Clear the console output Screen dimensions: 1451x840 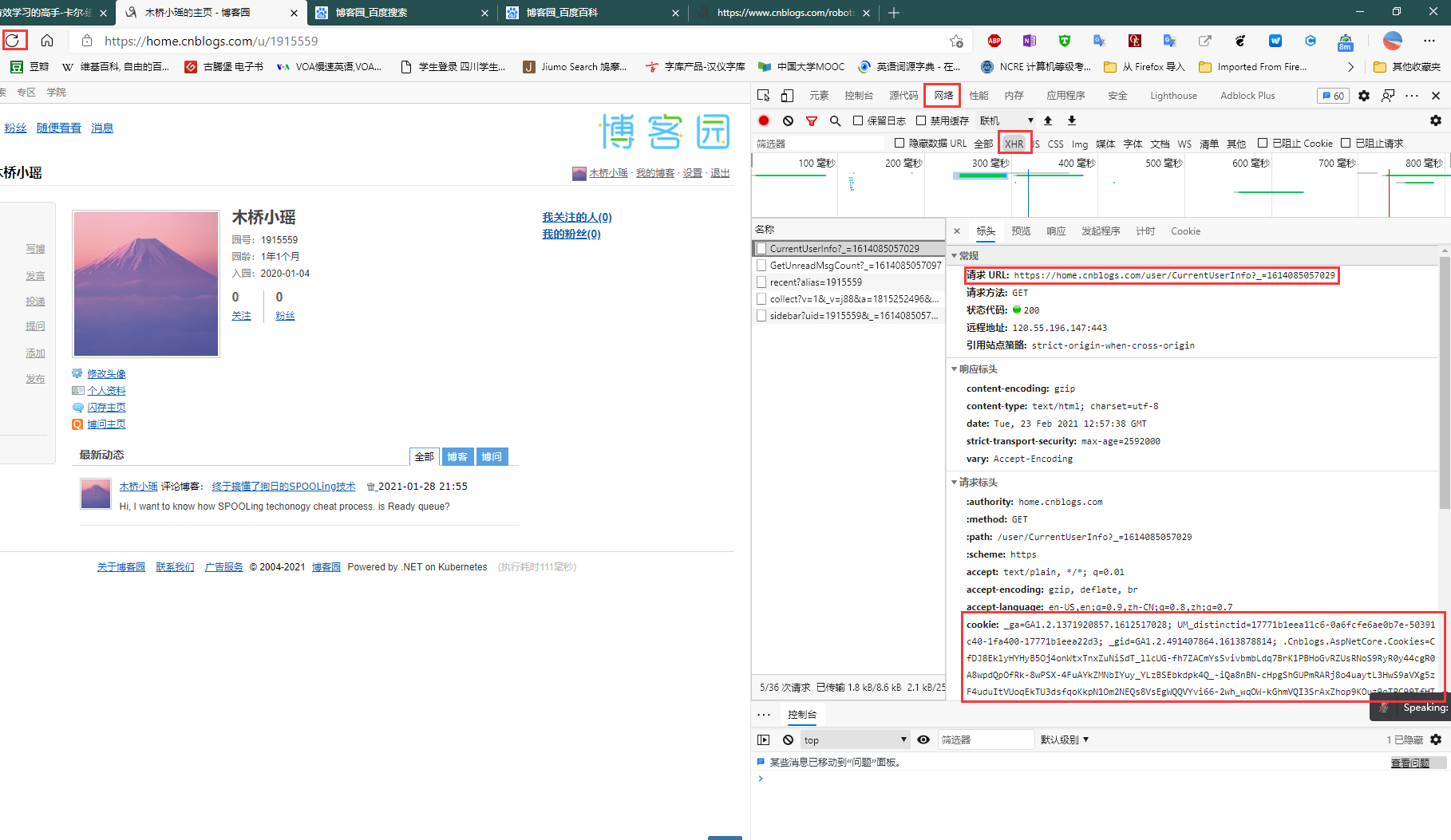coord(788,739)
